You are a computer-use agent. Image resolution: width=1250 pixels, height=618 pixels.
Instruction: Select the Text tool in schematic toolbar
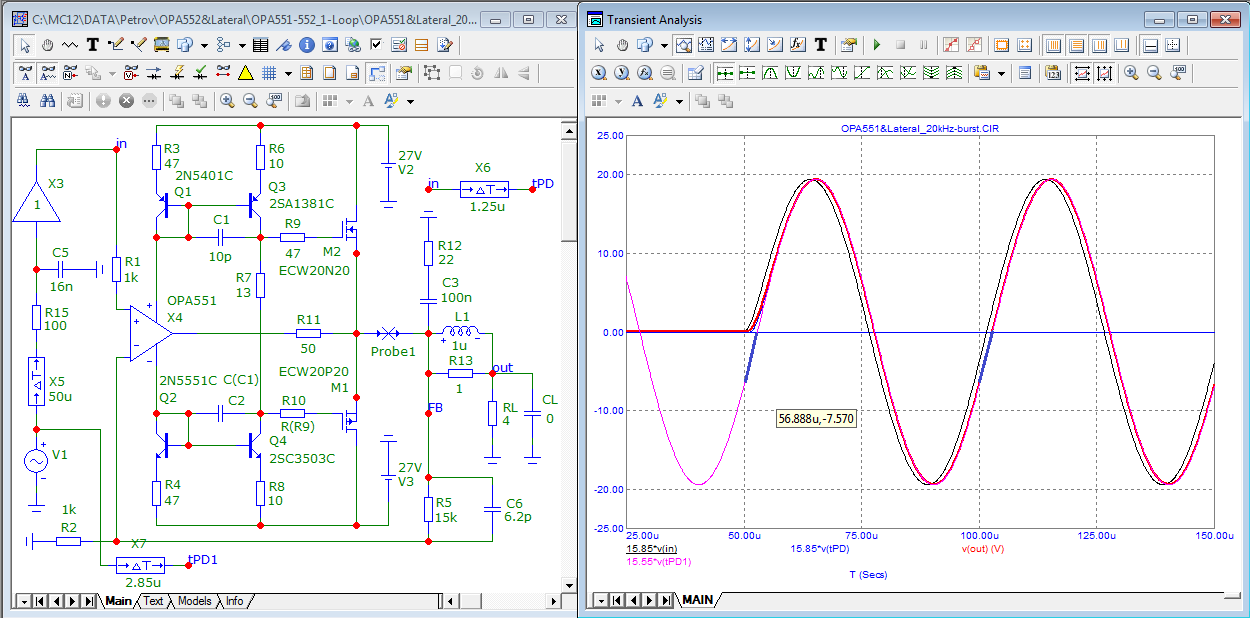pos(93,45)
